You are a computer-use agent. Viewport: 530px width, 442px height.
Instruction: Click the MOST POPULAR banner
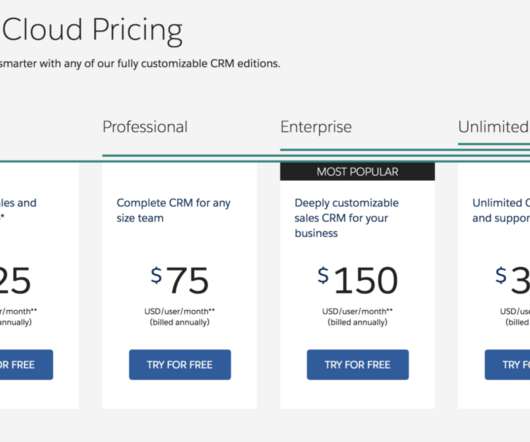pos(357,172)
